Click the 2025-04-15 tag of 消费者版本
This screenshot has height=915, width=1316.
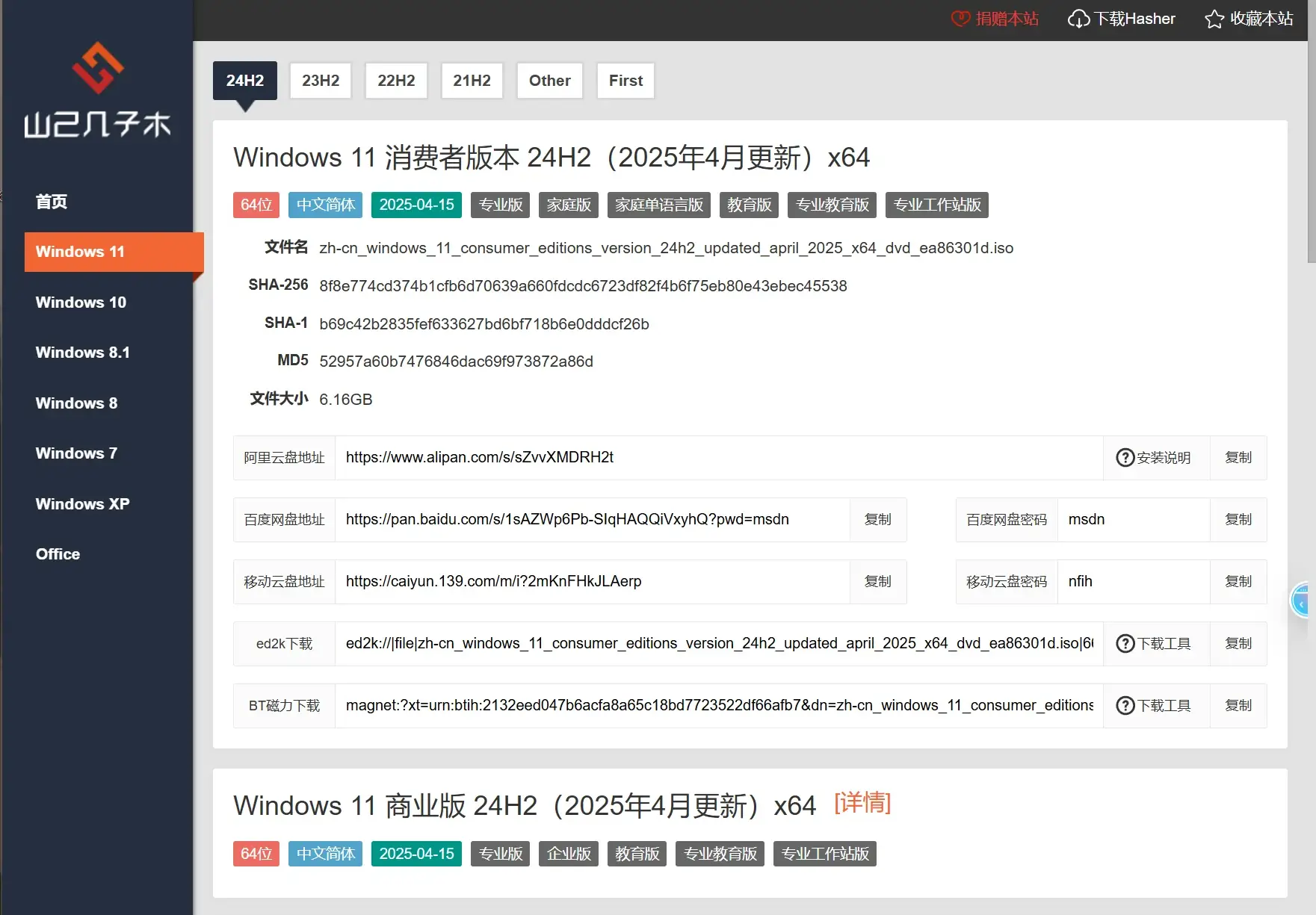pos(416,205)
